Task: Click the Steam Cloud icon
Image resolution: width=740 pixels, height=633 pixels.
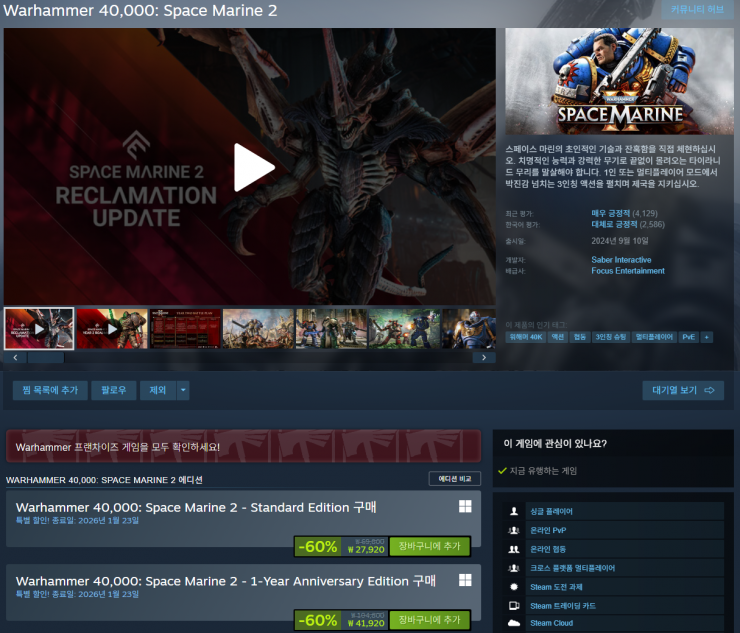Action: point(514,623)
